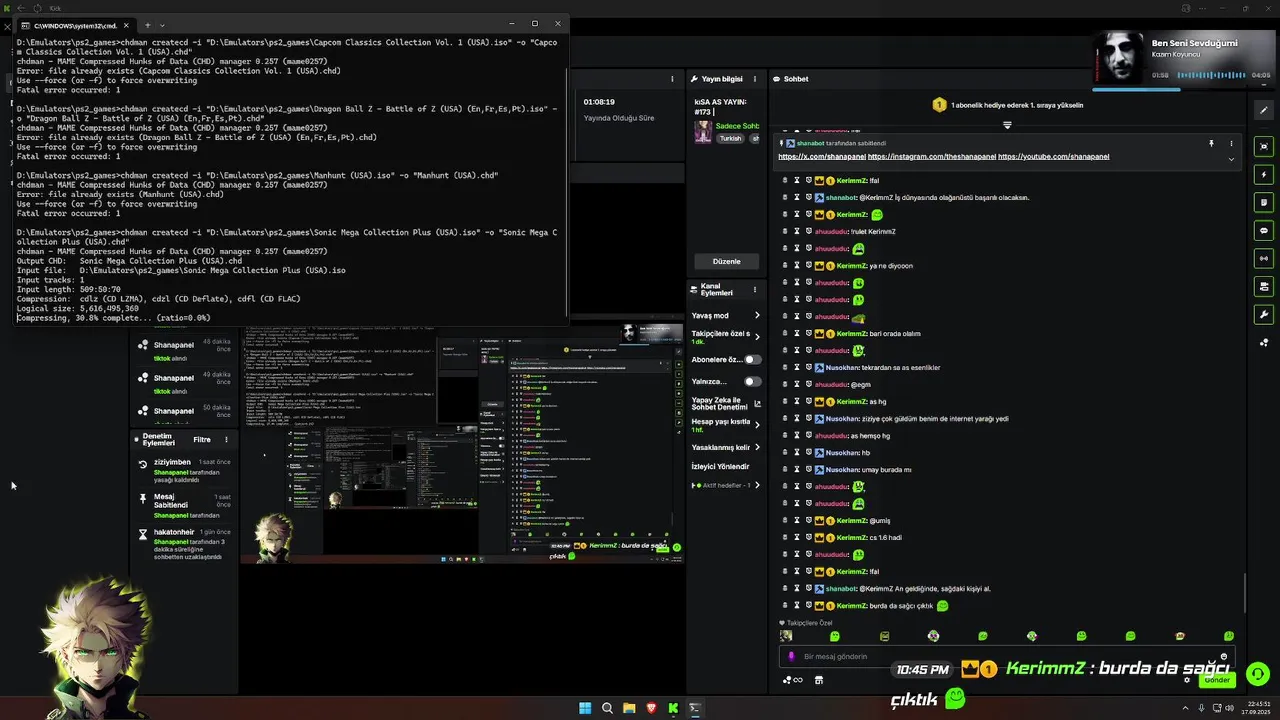Viewport: 1280px width, 720px height.
Task: Open taskbar Search
Action: (x=607, y=708)
